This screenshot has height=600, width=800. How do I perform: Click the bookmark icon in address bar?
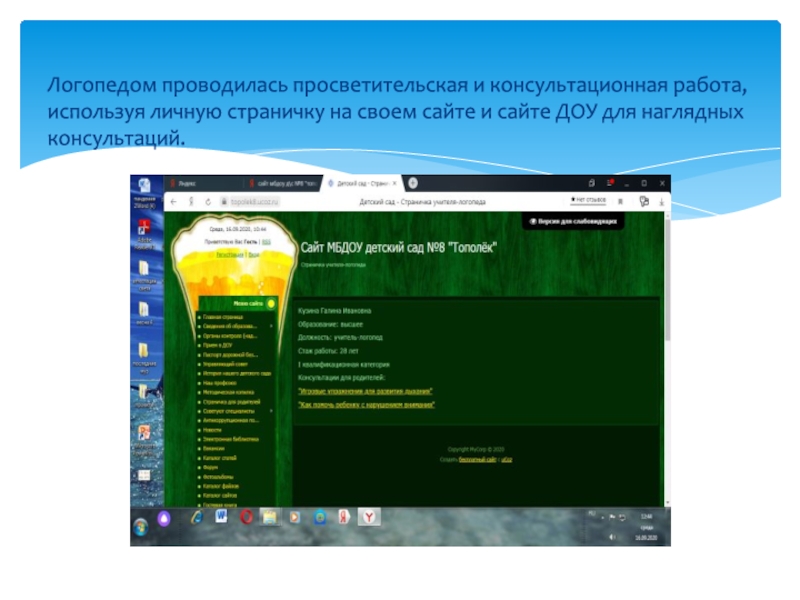(620, 202)
